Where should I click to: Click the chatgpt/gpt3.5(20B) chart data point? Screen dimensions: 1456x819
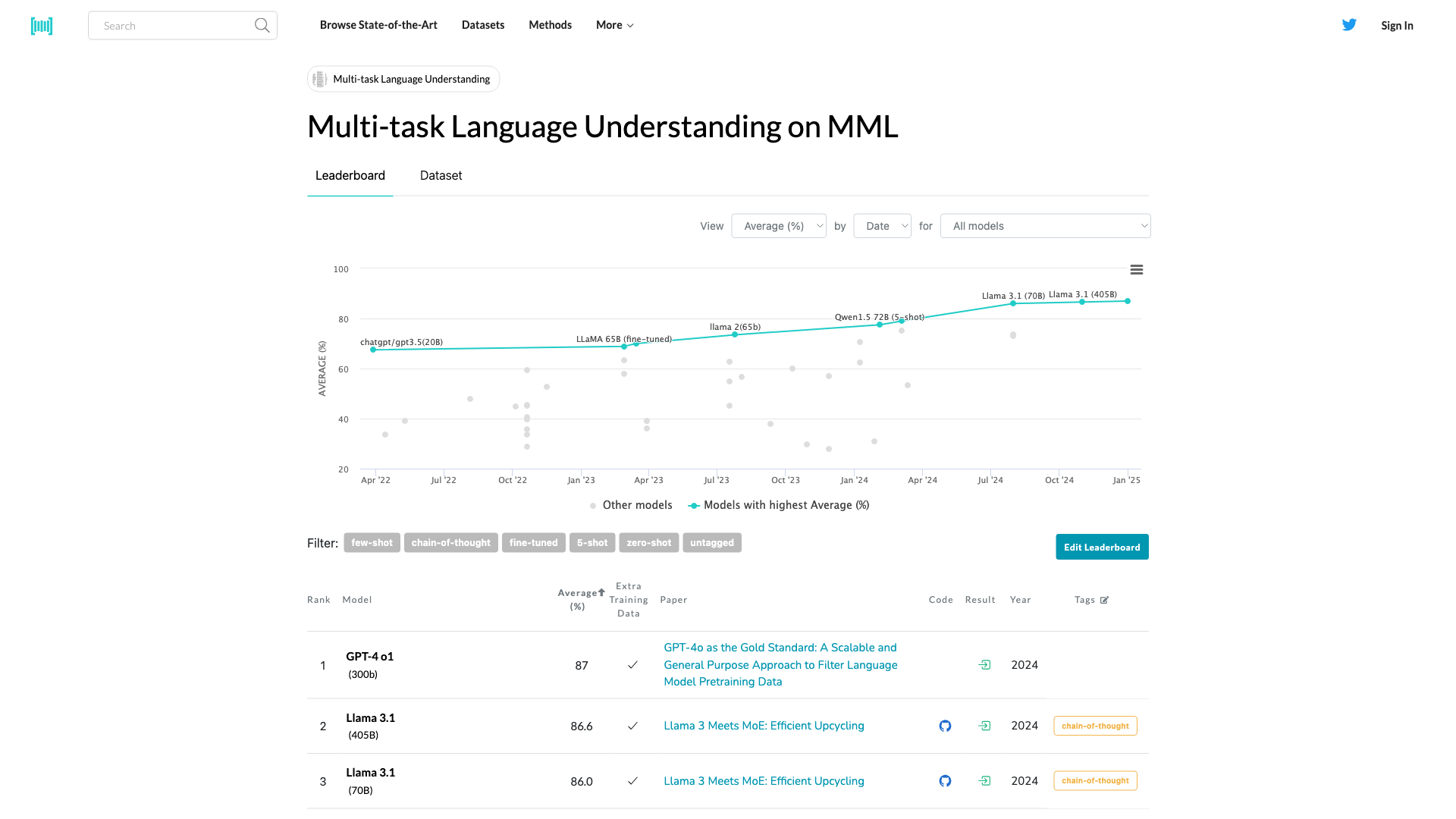click(373, 350)
